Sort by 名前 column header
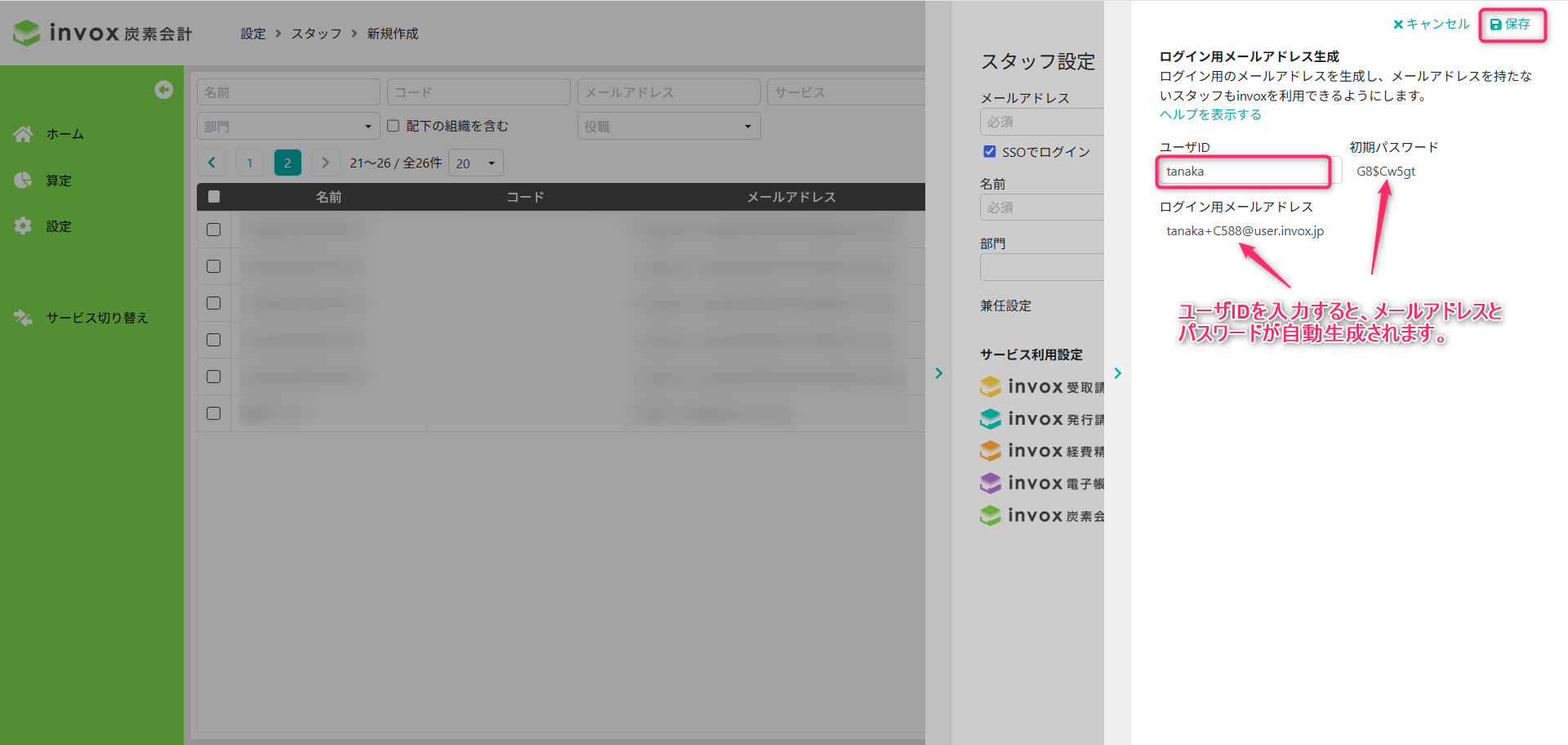1568x745 pixels. tap(329, 197)
